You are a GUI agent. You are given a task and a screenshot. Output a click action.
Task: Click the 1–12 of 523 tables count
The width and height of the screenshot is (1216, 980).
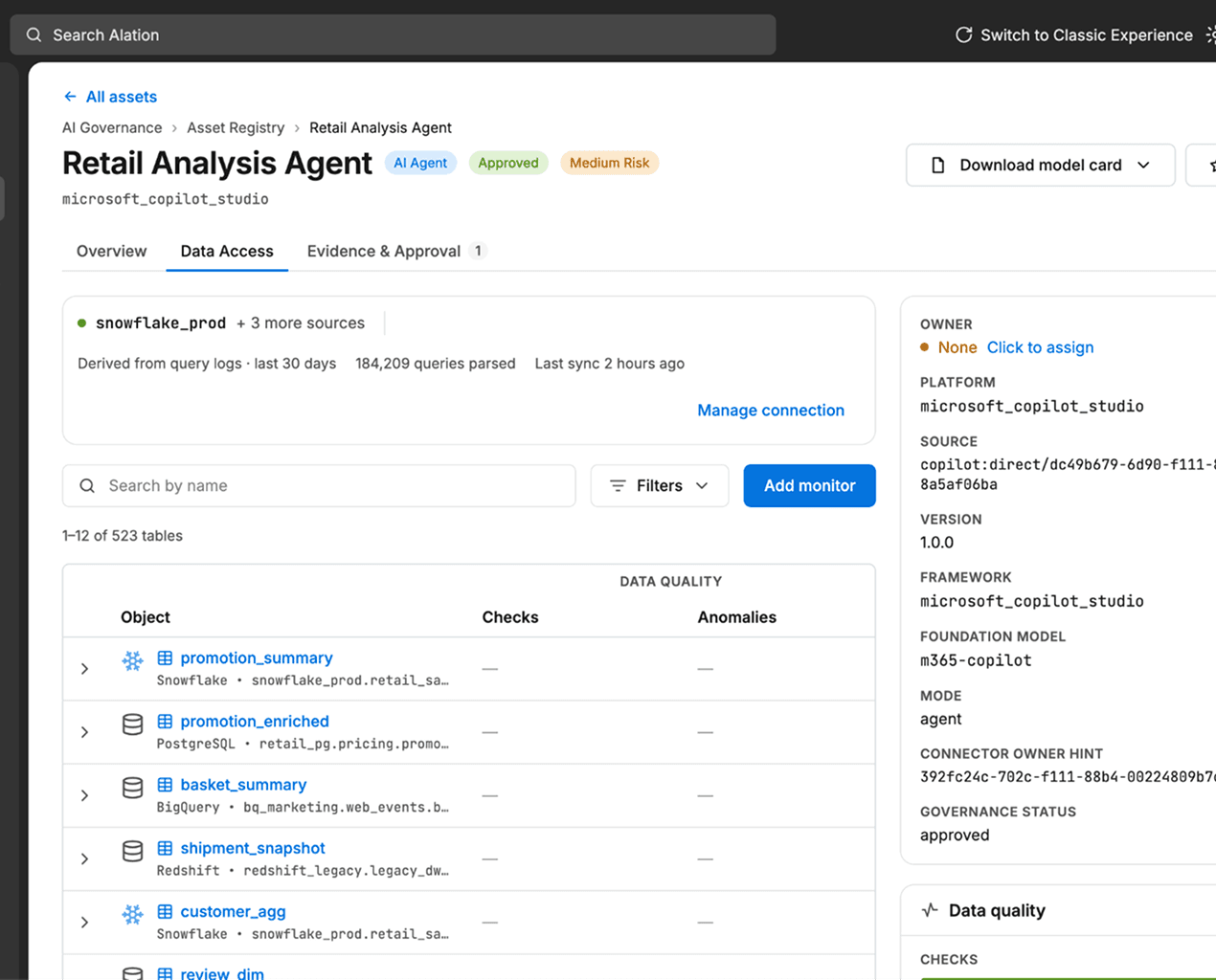point(123,536)
